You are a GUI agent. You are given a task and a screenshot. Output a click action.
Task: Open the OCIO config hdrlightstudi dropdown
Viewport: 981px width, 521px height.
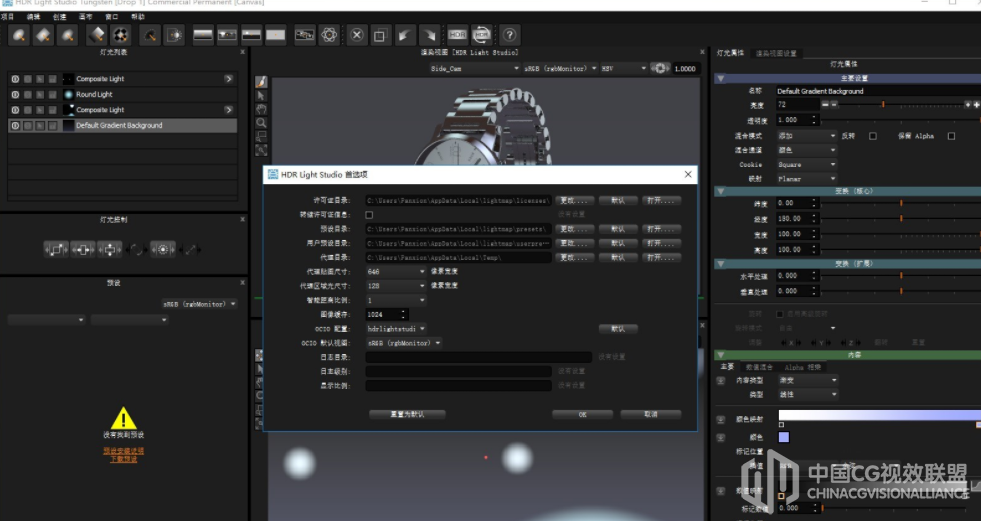(395, 328)
